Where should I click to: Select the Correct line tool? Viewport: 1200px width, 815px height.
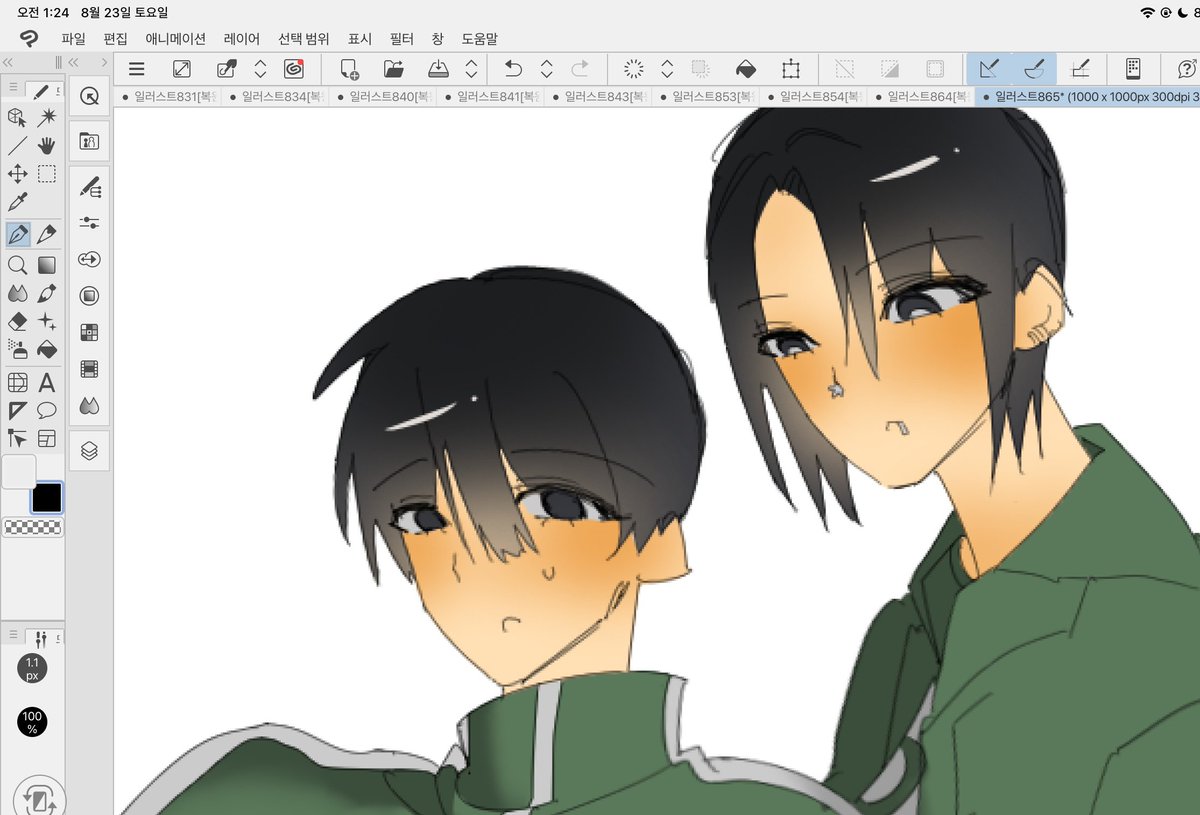17,438
